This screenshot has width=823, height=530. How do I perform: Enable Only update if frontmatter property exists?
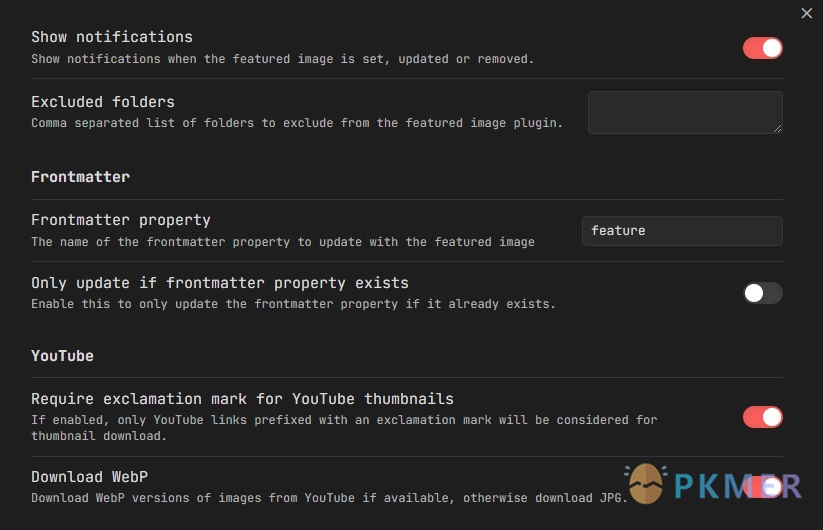pos(763,293)
